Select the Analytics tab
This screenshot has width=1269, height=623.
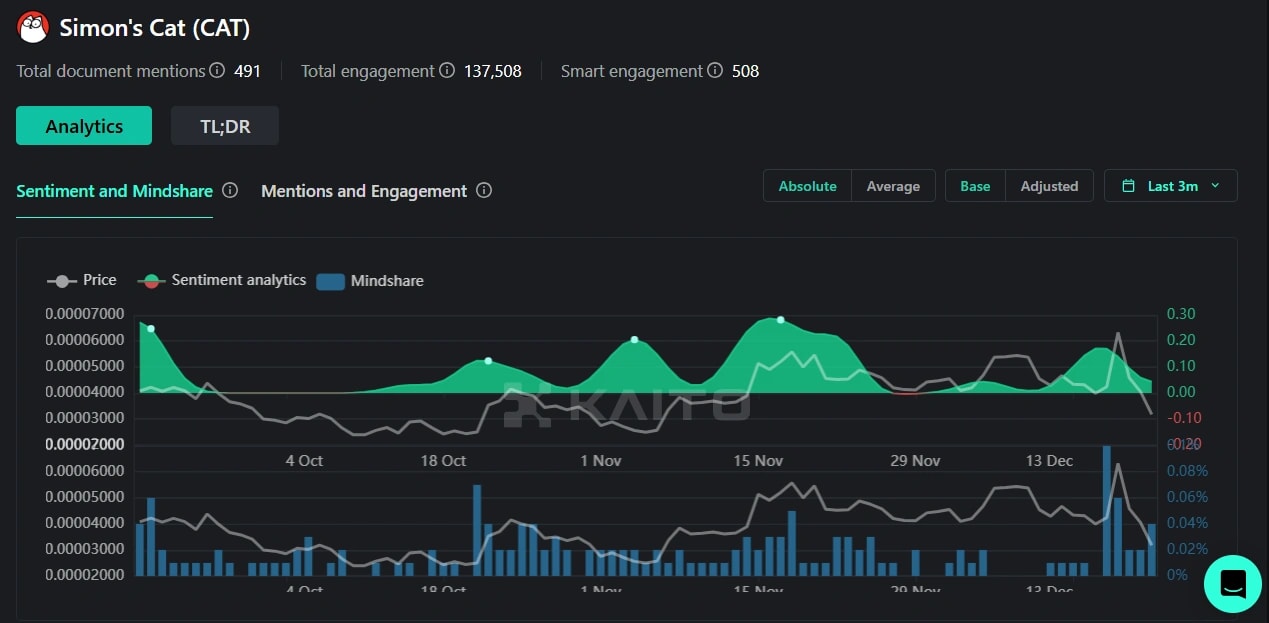[x=83, y=126]
